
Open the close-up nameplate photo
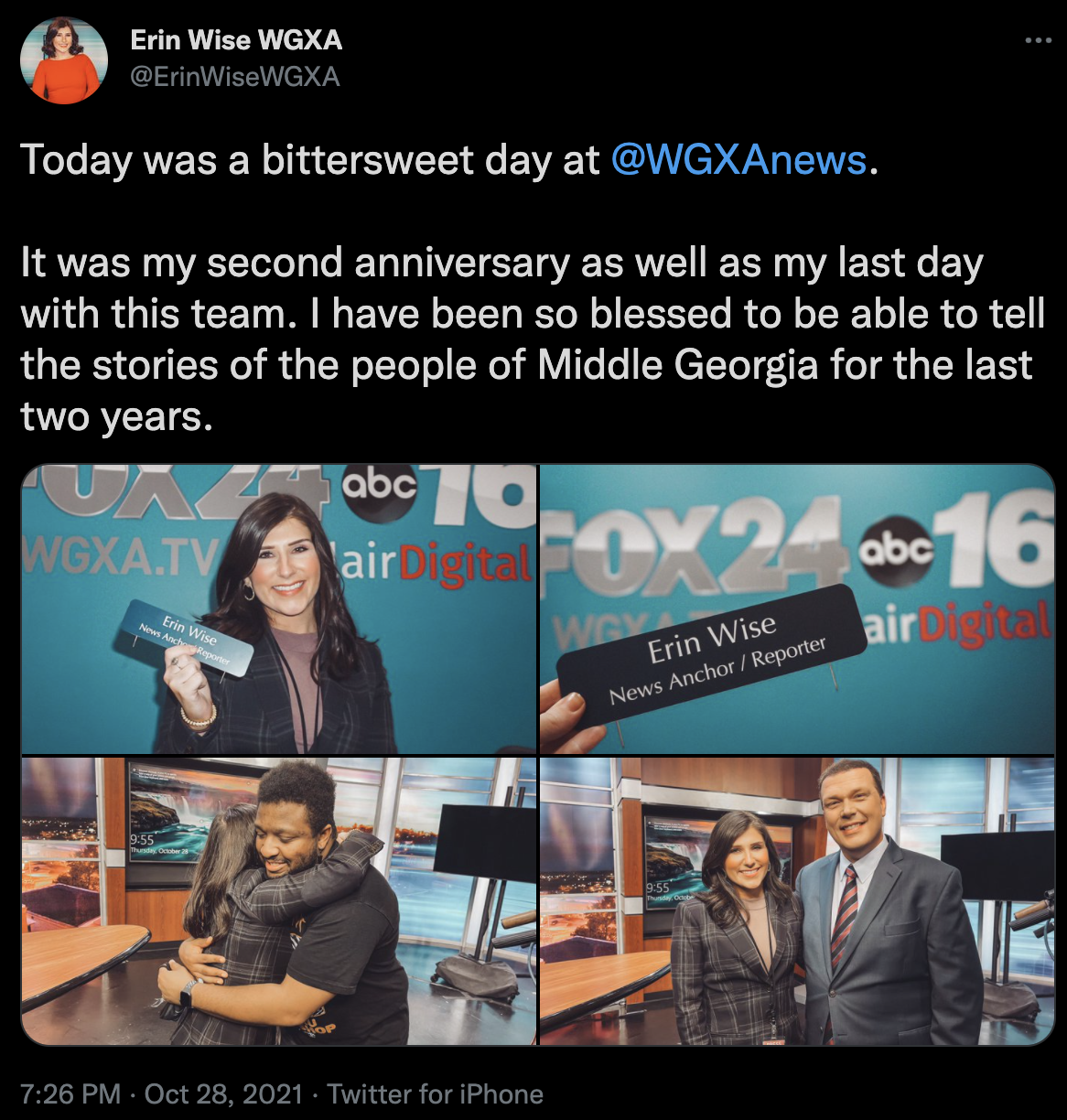[x=797, y=608]
